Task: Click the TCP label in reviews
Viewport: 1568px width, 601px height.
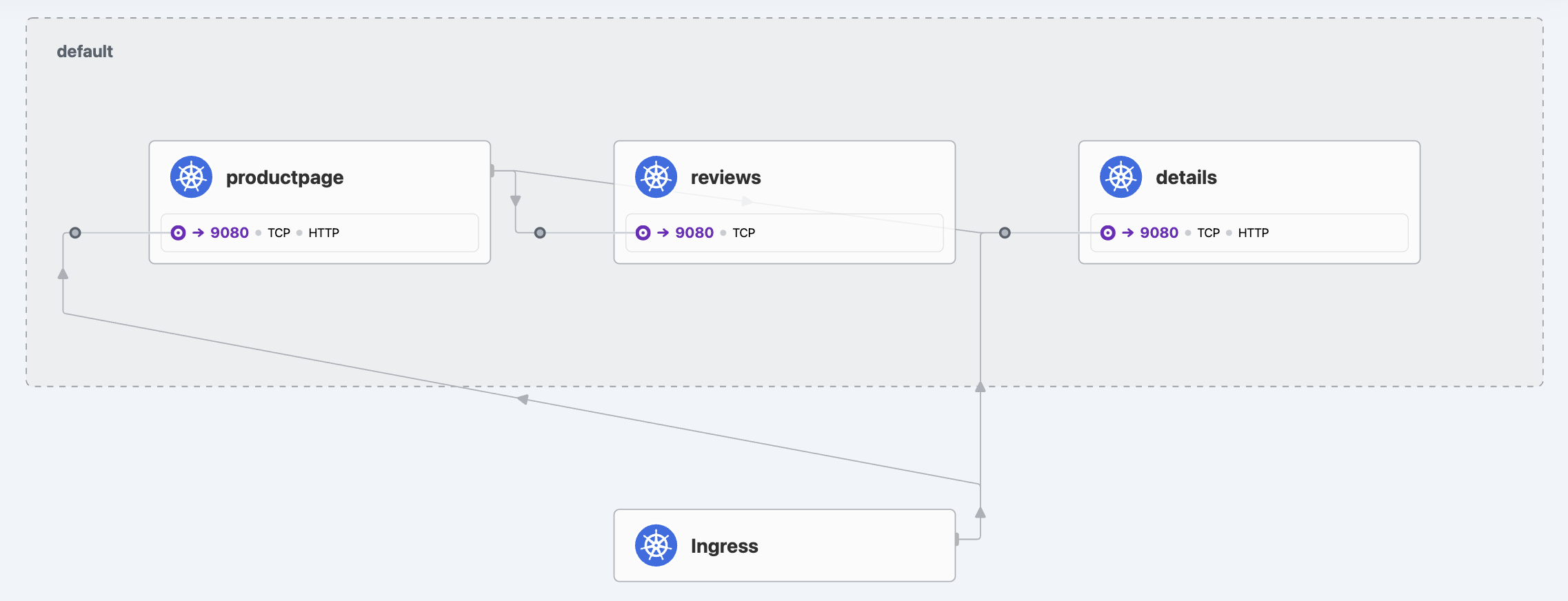Action: (743, 233)
